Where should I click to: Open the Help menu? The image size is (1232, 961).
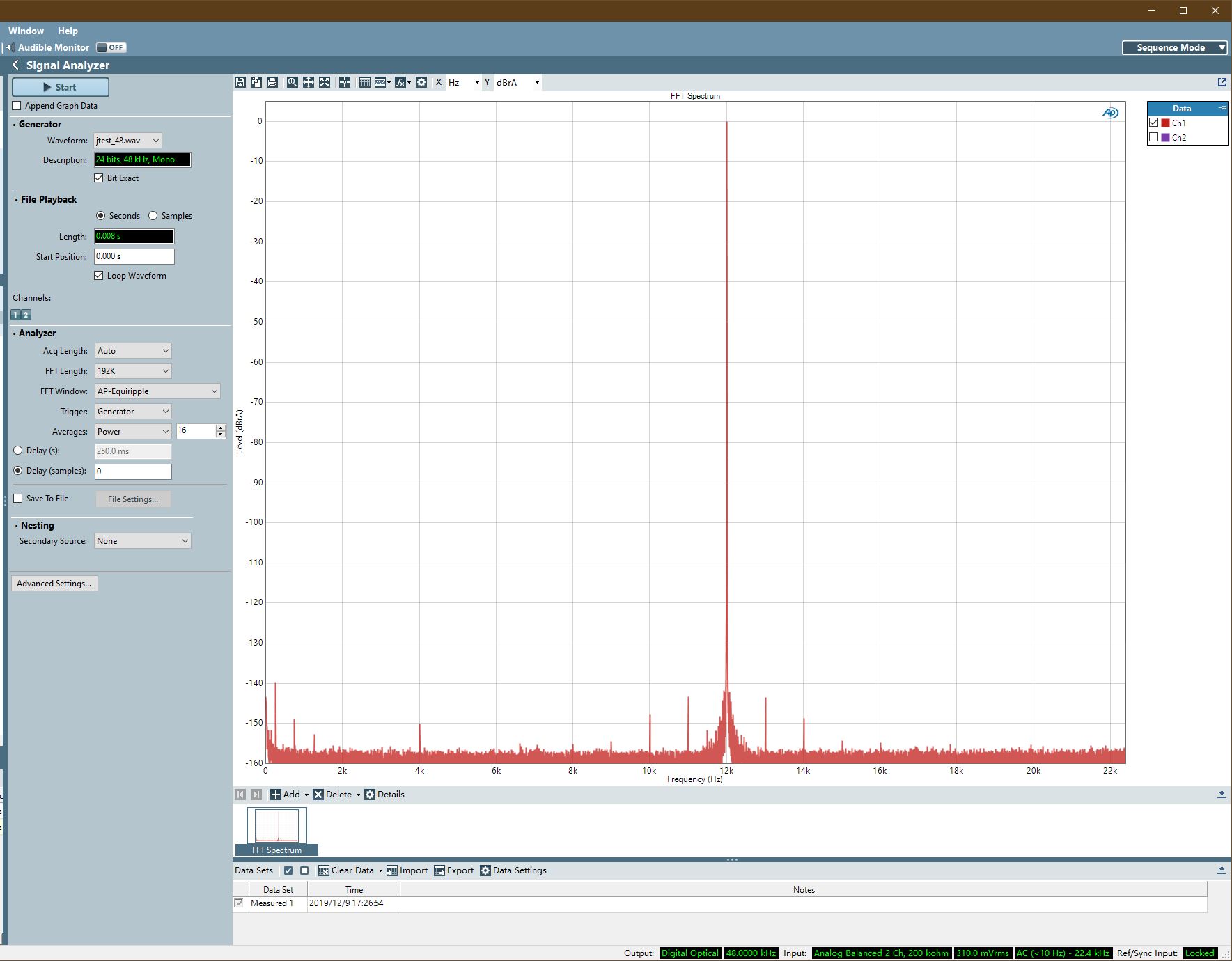(68, 31)
